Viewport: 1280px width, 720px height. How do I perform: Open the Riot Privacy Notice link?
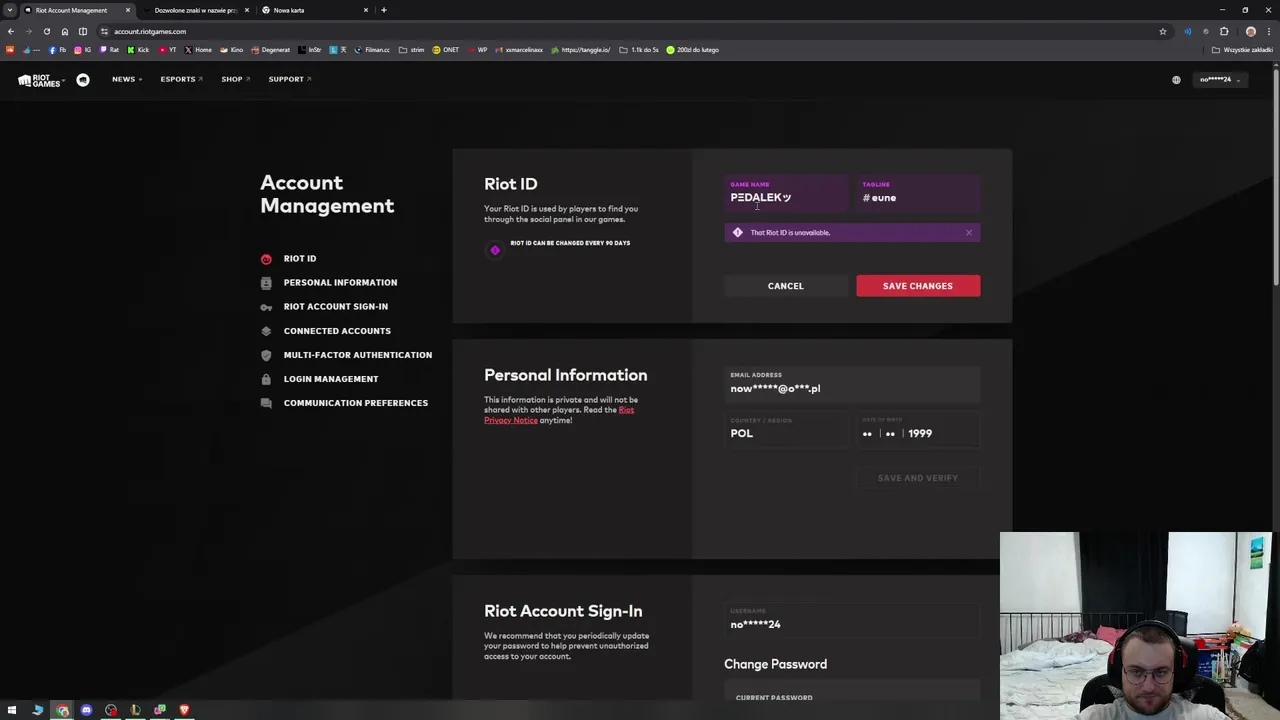[560, 415]
